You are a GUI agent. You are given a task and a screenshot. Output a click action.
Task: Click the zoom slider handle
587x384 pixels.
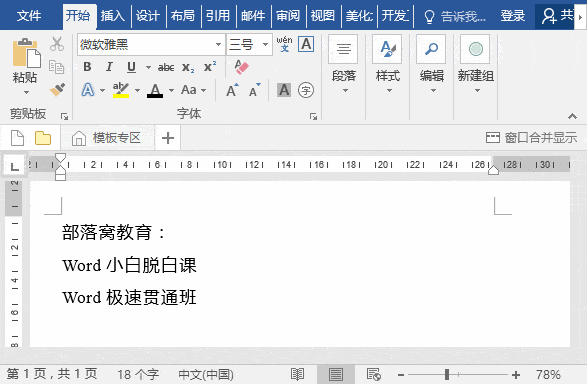point(447,374)
